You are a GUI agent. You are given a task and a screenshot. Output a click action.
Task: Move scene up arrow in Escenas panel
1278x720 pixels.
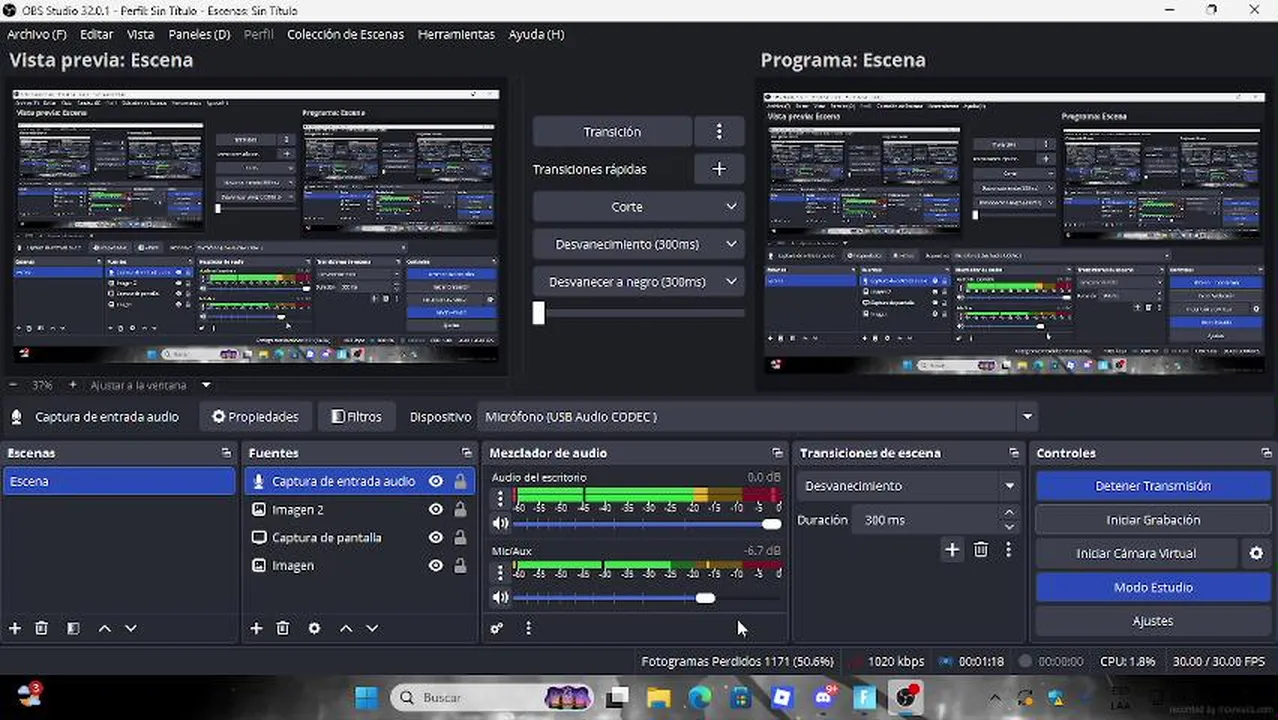(104, 628)
